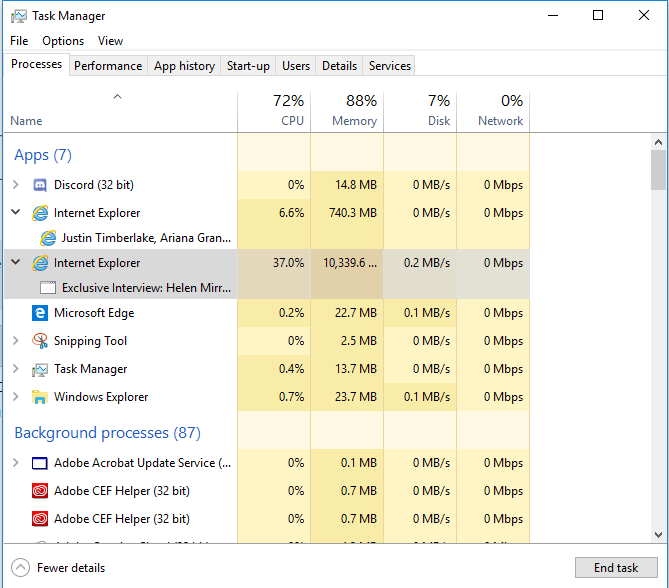Click the Discord app icon
Screen dimensions: 669x588
click(x=40, y=185)
